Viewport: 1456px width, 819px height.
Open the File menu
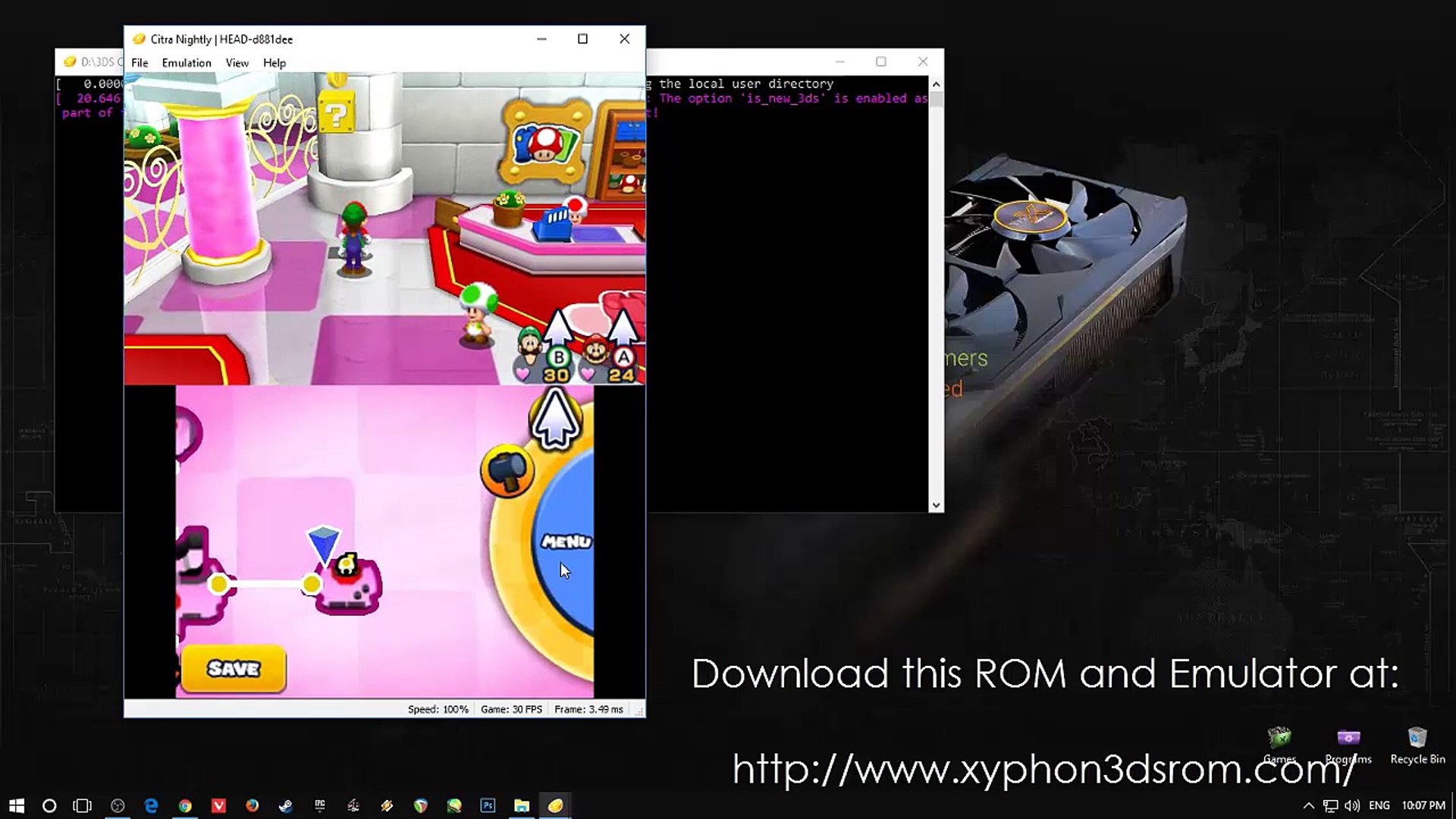tap(140, 63)
